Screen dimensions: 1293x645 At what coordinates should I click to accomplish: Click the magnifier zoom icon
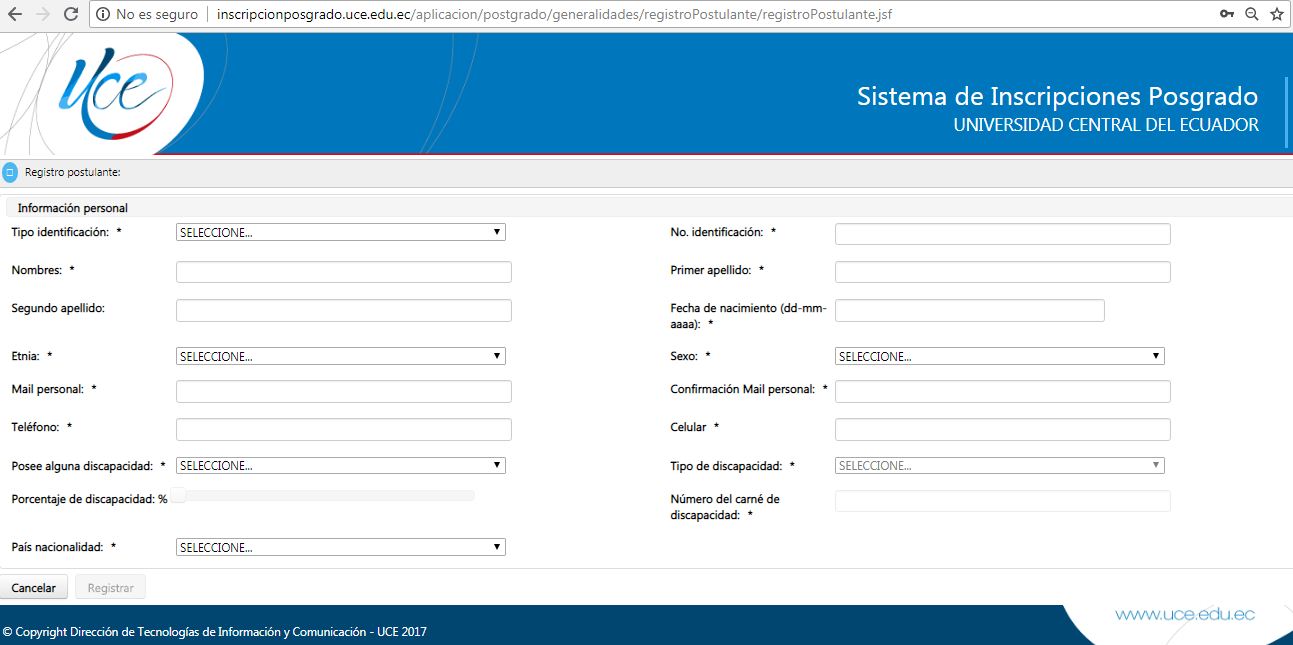click(1251, 14)
